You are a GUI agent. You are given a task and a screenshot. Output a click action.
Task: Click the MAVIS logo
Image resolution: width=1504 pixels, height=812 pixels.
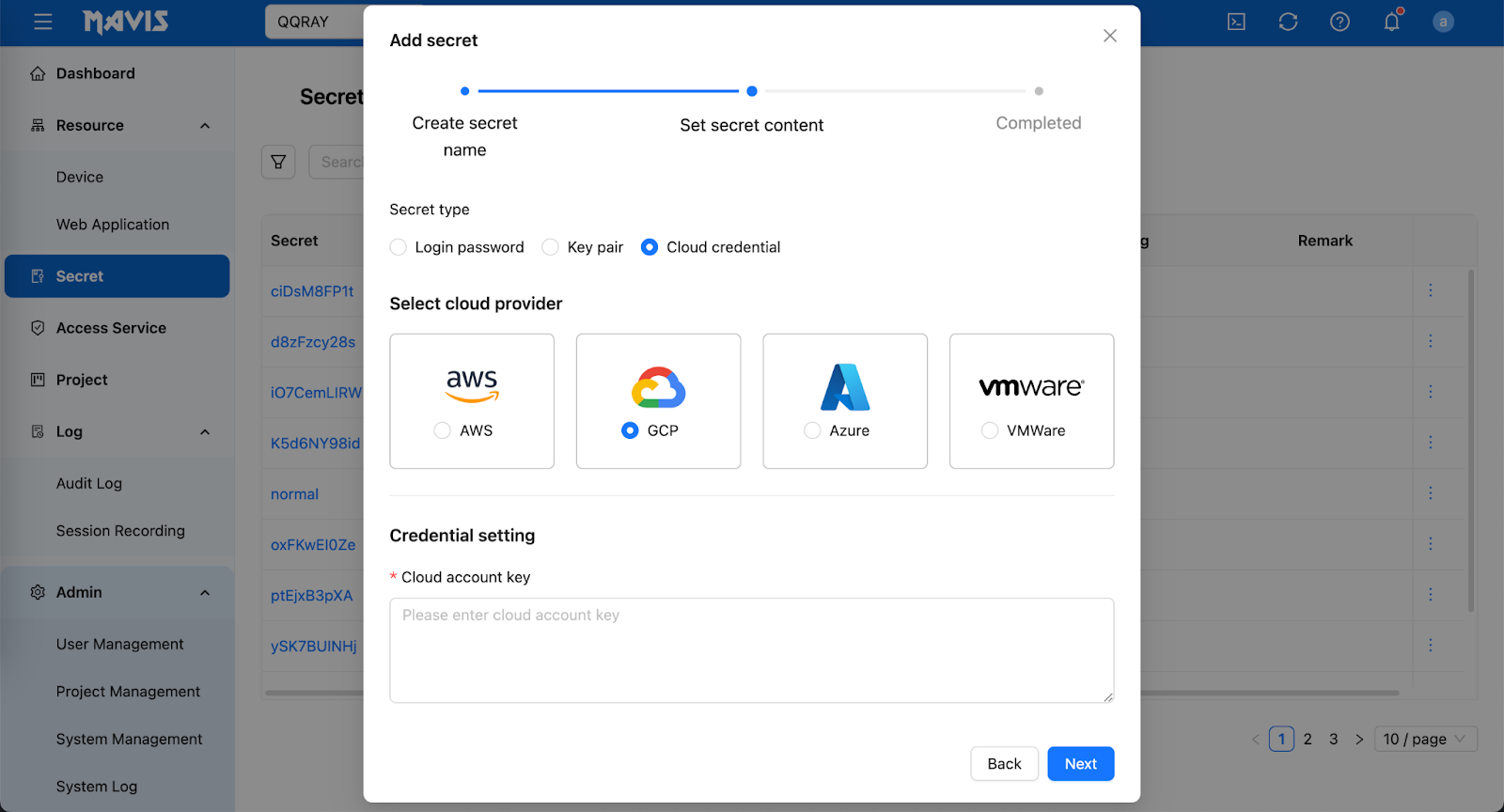(x=125, y=22)
